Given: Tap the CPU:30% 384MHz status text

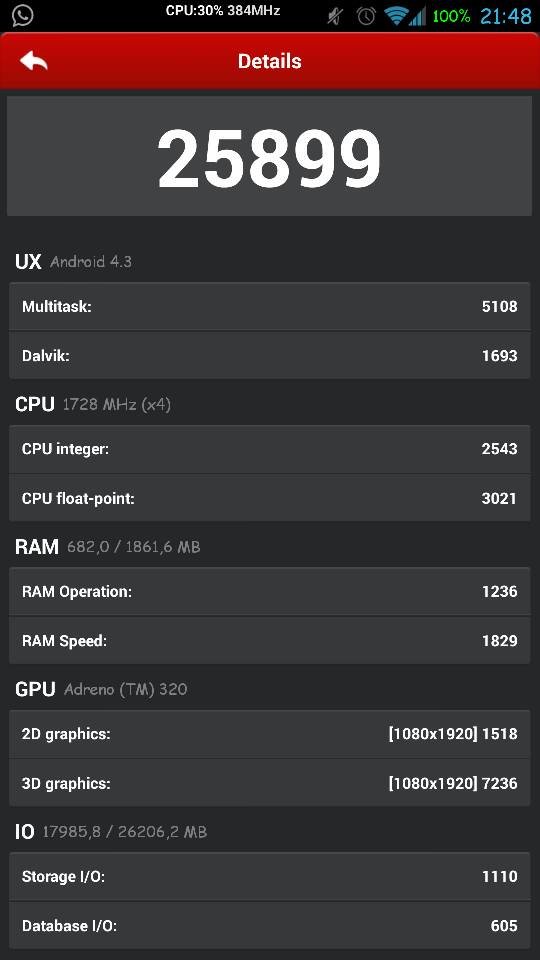Looking at the screenshot, I should point(223,10).
